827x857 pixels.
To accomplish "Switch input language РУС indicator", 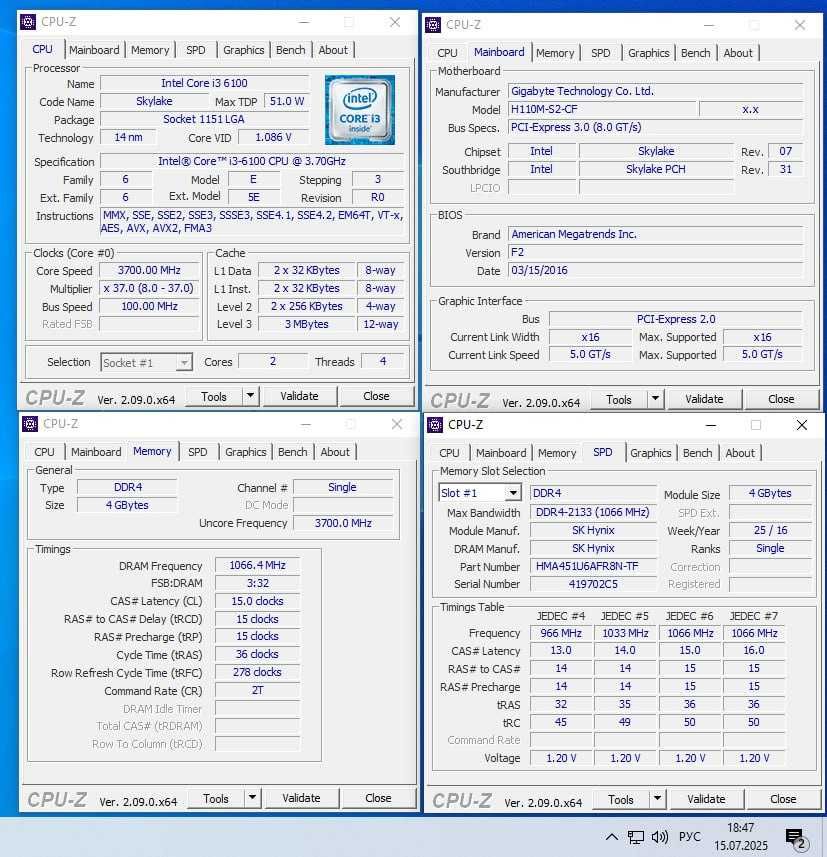I will [x=689, y=837].
